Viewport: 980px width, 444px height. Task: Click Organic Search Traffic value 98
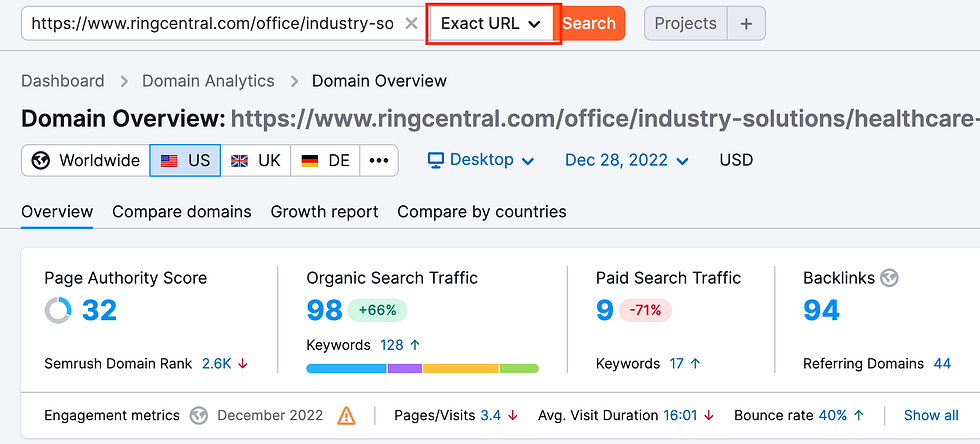(x=324, y=310)
